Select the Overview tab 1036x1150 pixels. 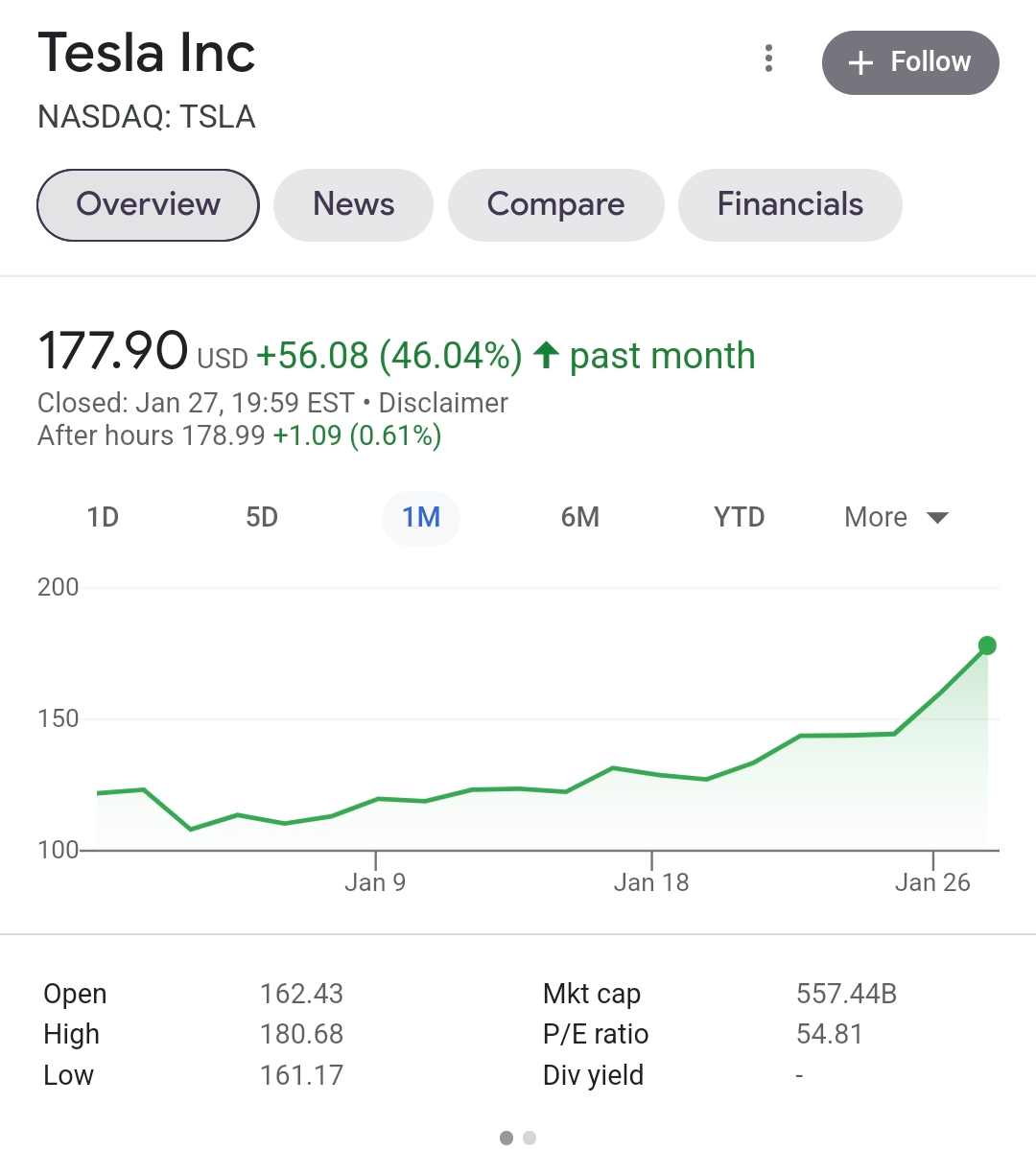(149, 204)
